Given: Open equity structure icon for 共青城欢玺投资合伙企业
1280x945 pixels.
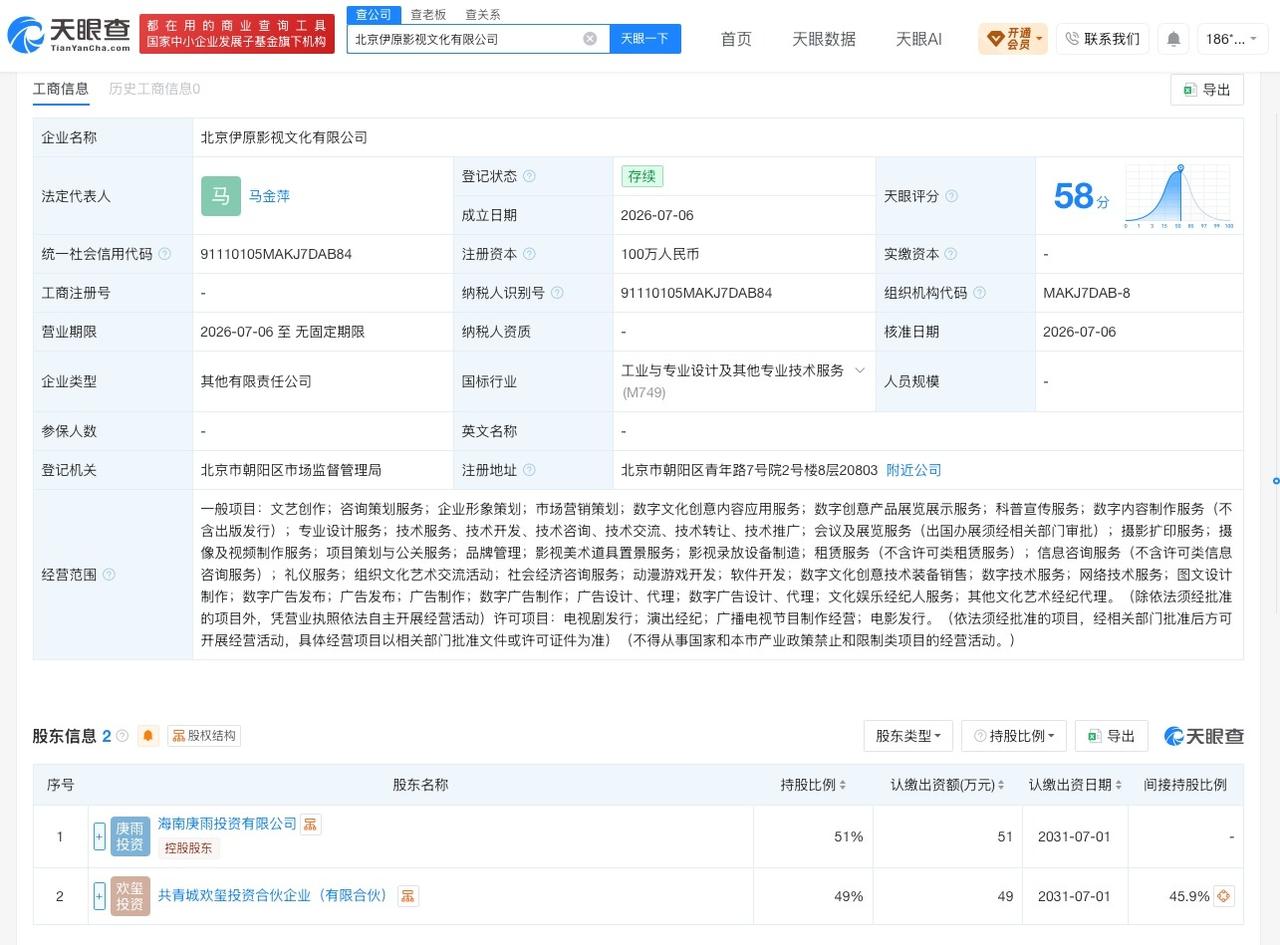Looking at the screenshot, I should 408,896.
